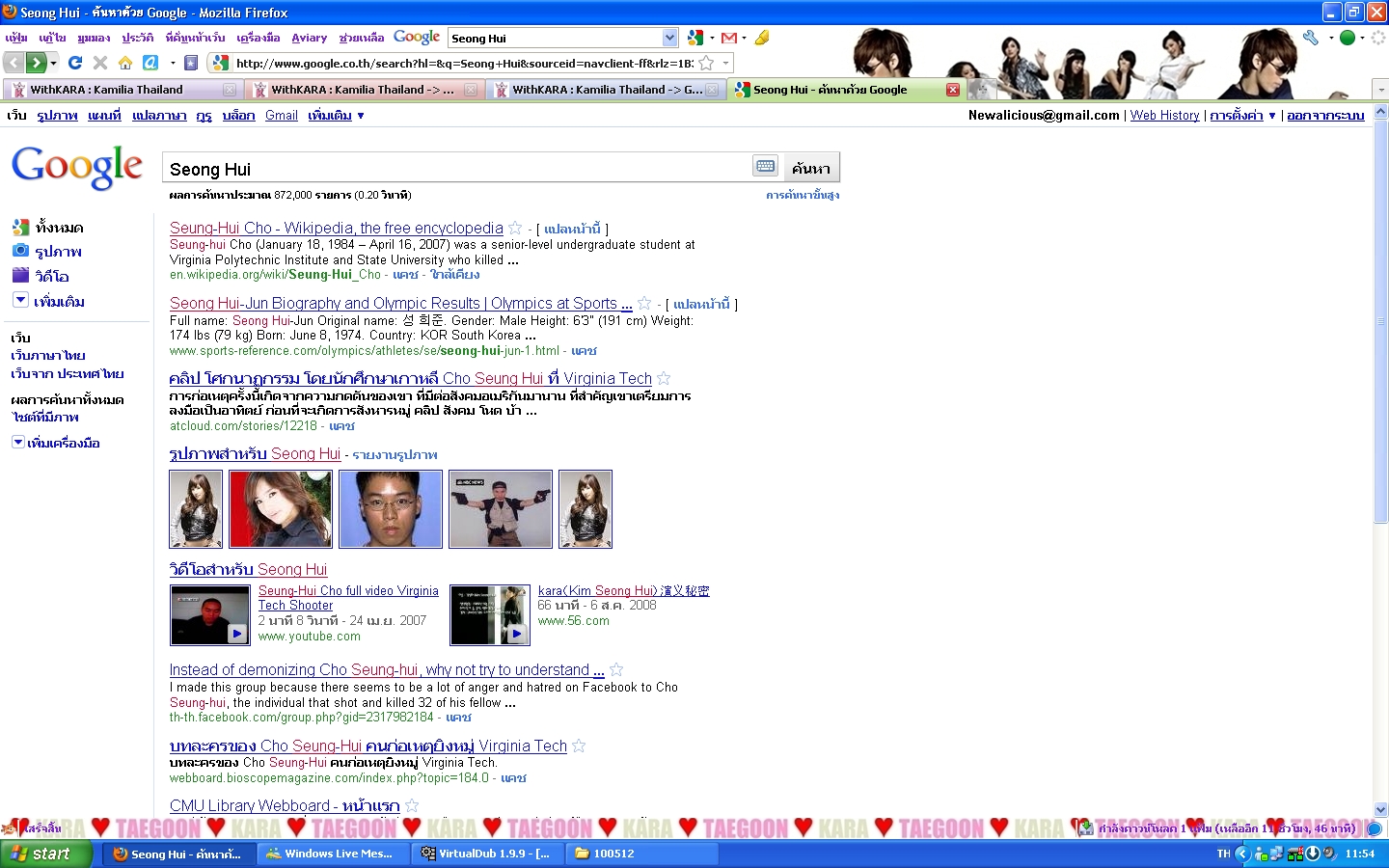Close the Seong Hui Google tab

pyautogui.click(x=953, y=90)
